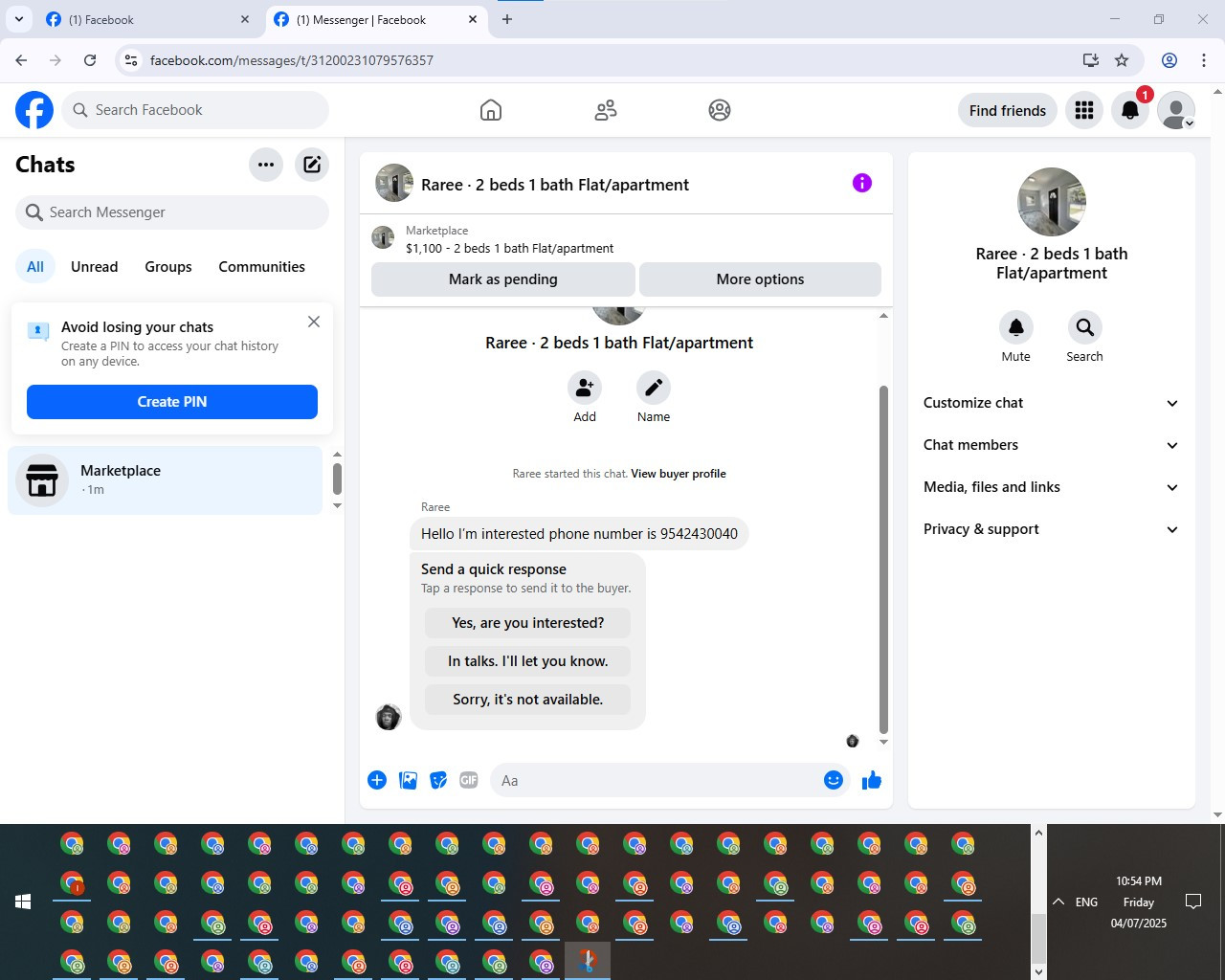Open the Groups icon in top bar
Screen dimensions: 1225x980
[x=720, y=110]
